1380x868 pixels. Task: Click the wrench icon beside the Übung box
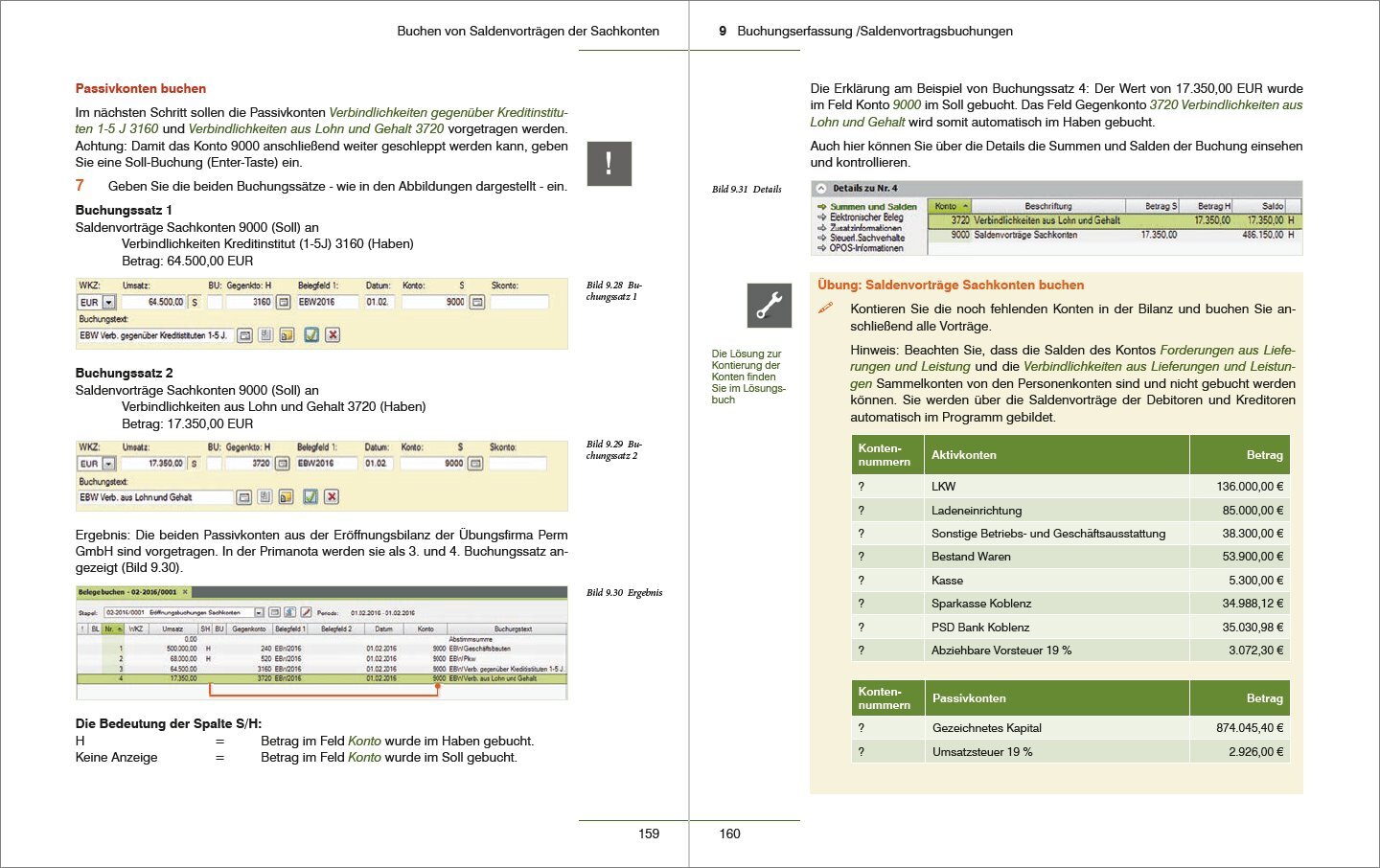(x=770, y=306)
